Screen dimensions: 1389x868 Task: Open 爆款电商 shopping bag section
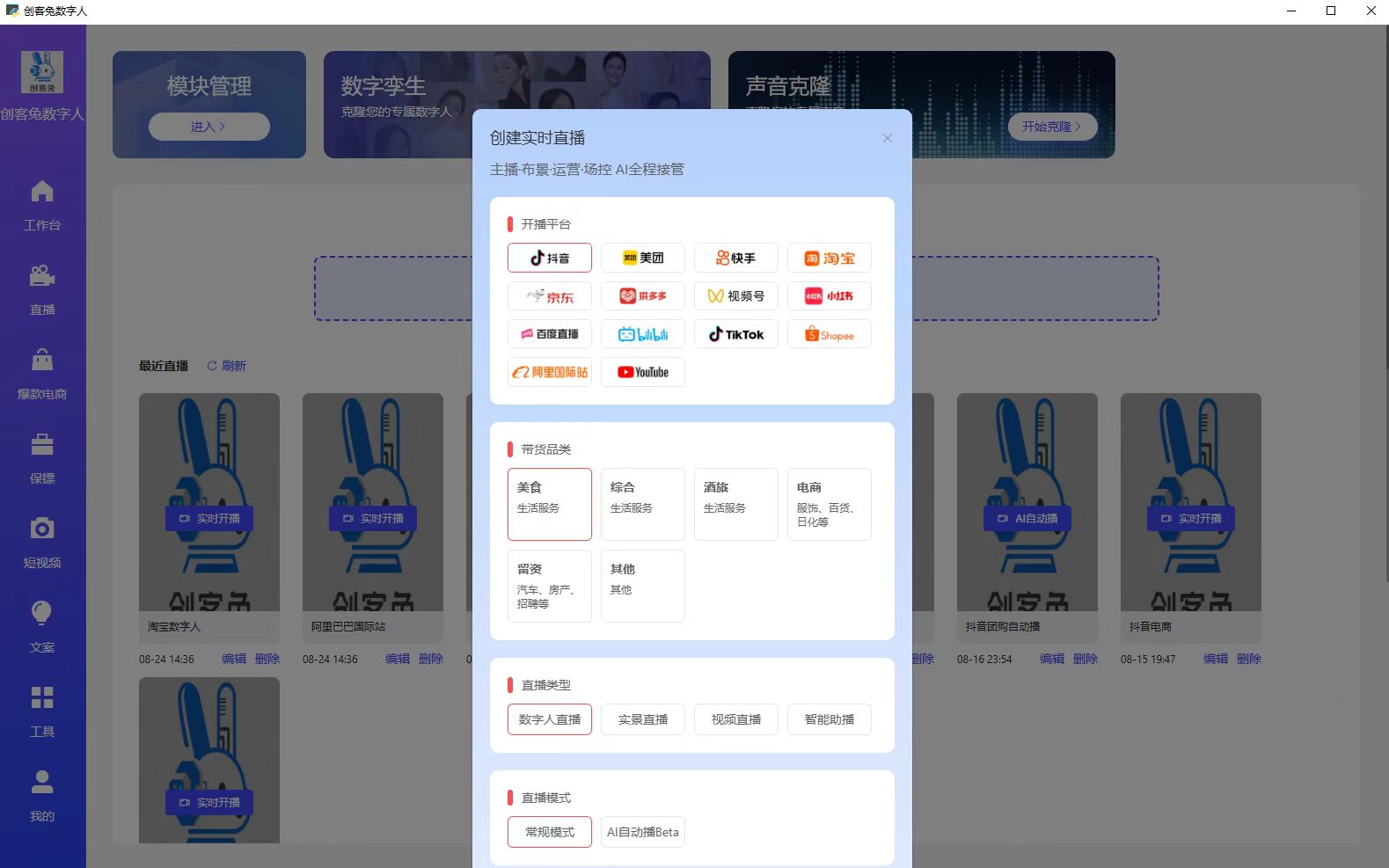click(x=42, y=375)
